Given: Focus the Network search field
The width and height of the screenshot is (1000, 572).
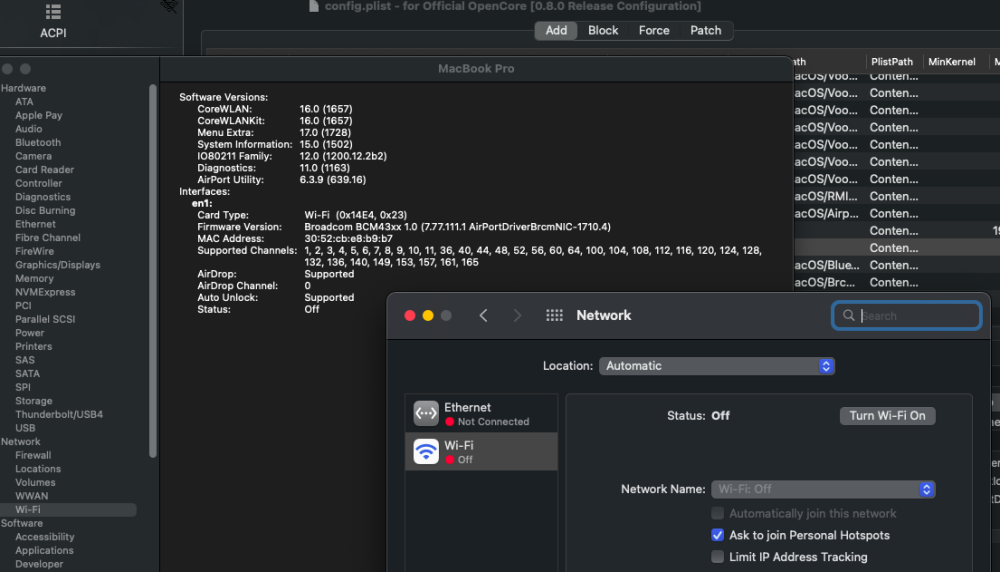Looking at the screenshot, I should click(906, 316).
